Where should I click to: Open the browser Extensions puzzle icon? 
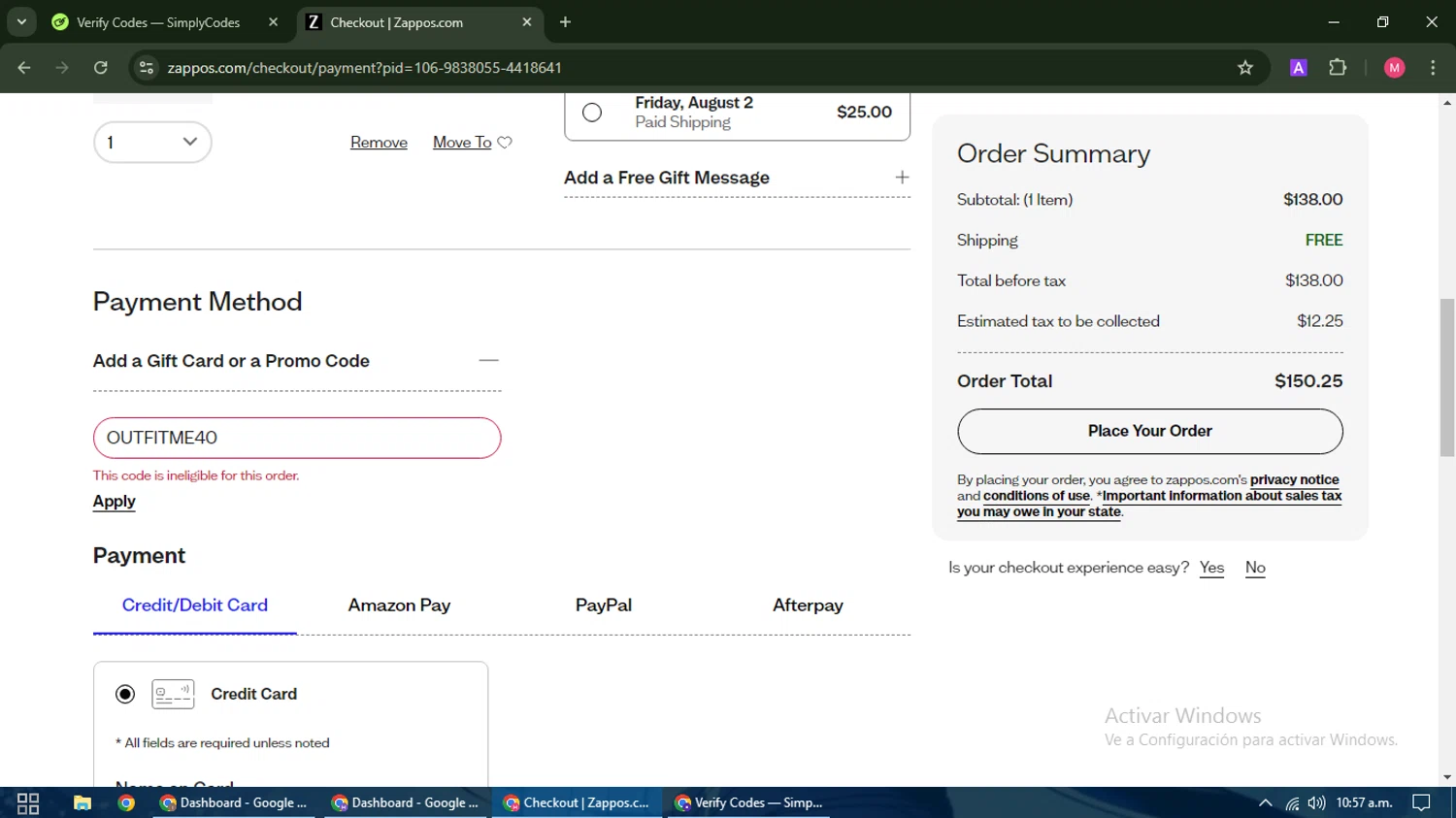pyautogui.click(x=1338, y=68)
